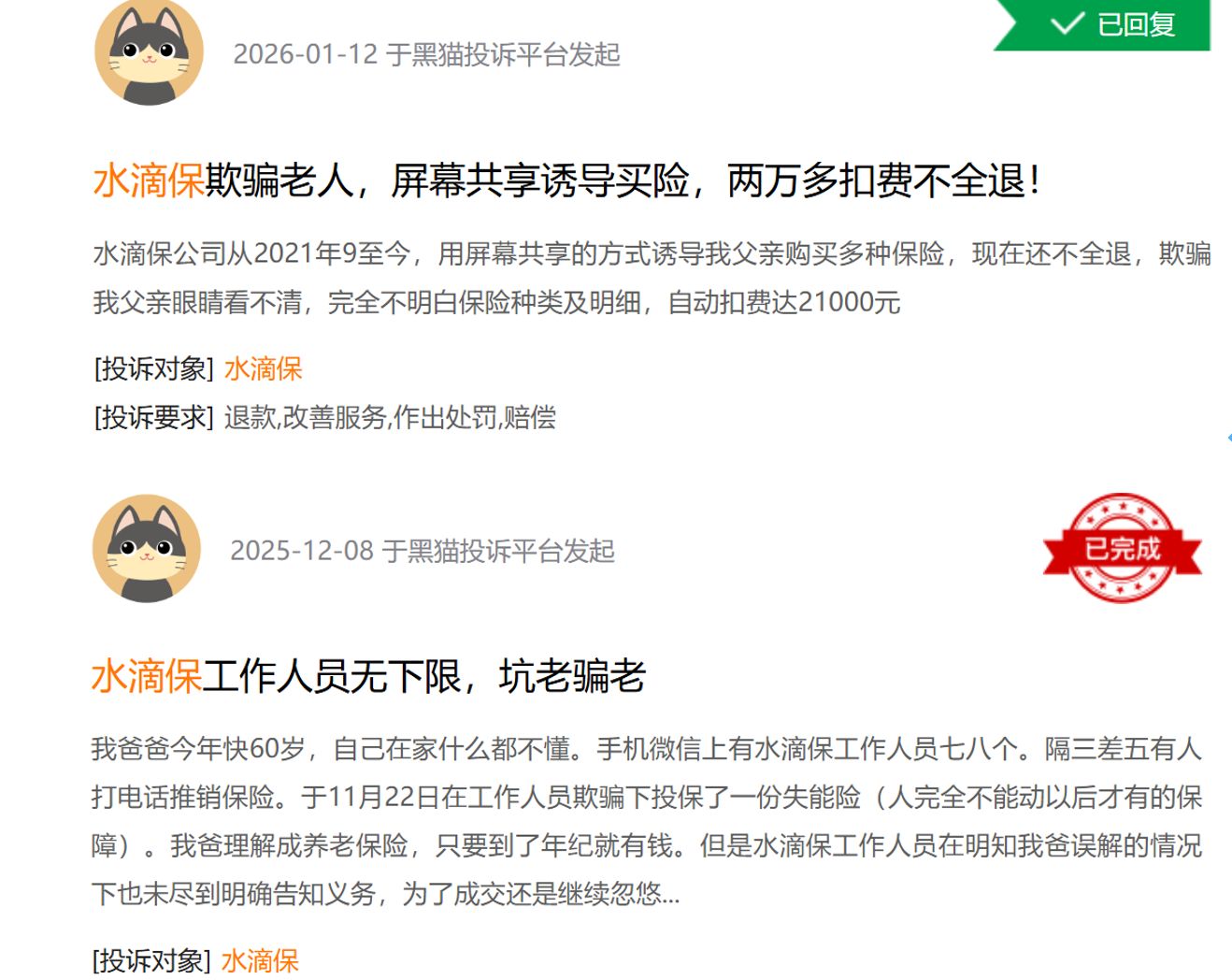
Task: Click the summary text mentioning 自动扣费达21000元
Action: click(652, 278)
